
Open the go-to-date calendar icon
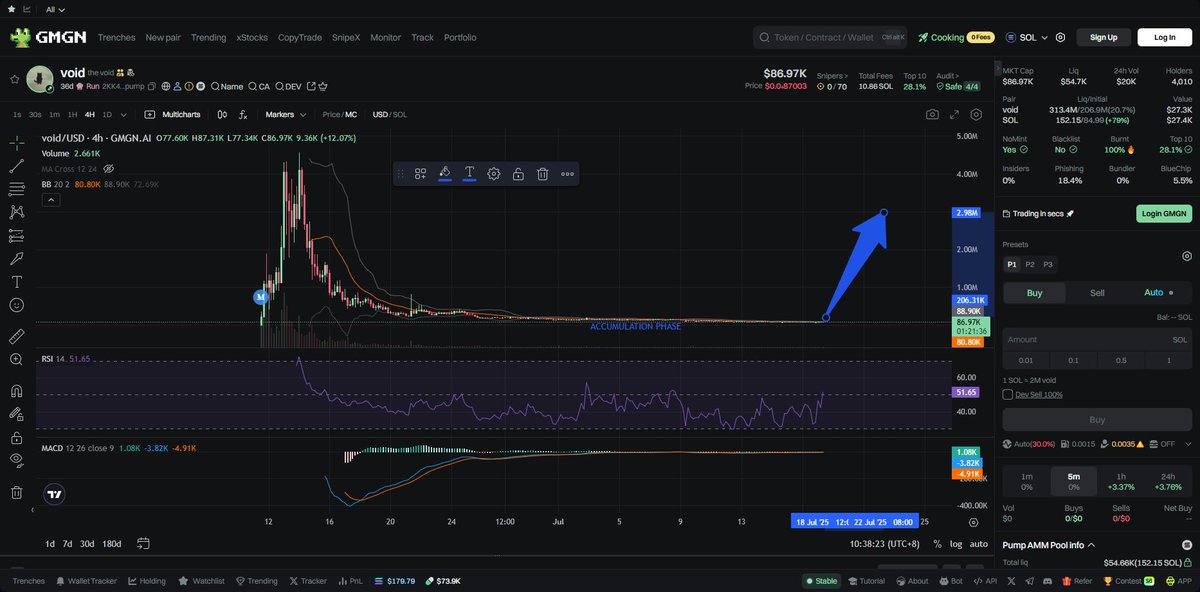[x=143, y=544]
